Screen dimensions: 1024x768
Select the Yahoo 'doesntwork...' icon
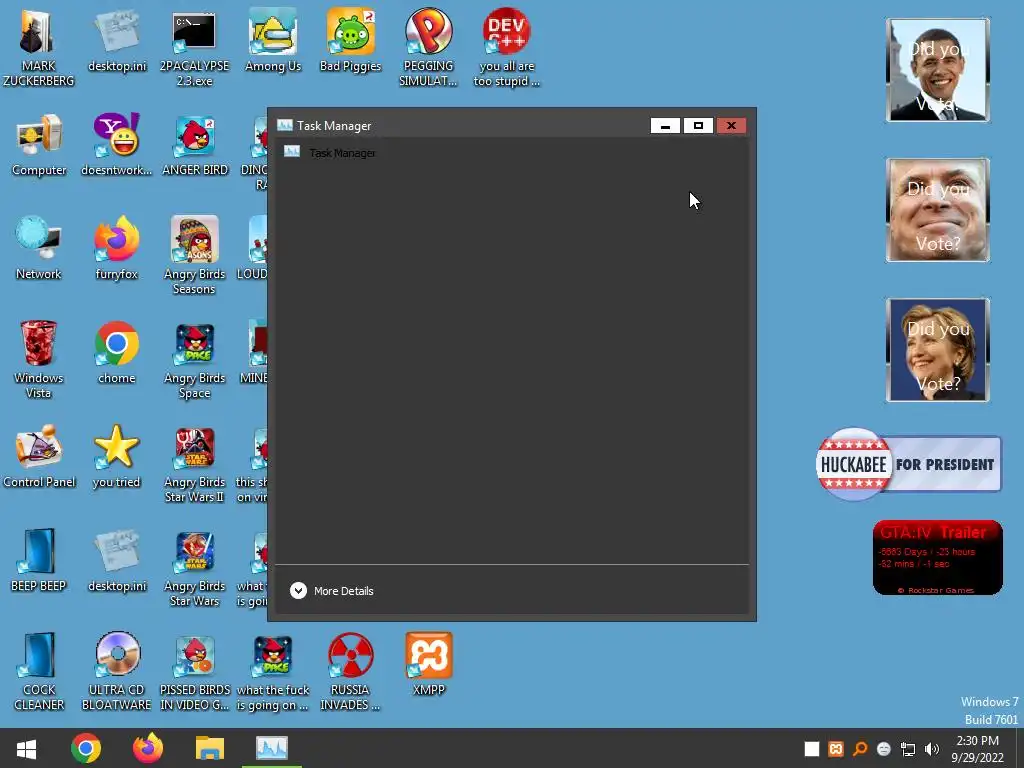pos(116,145)
